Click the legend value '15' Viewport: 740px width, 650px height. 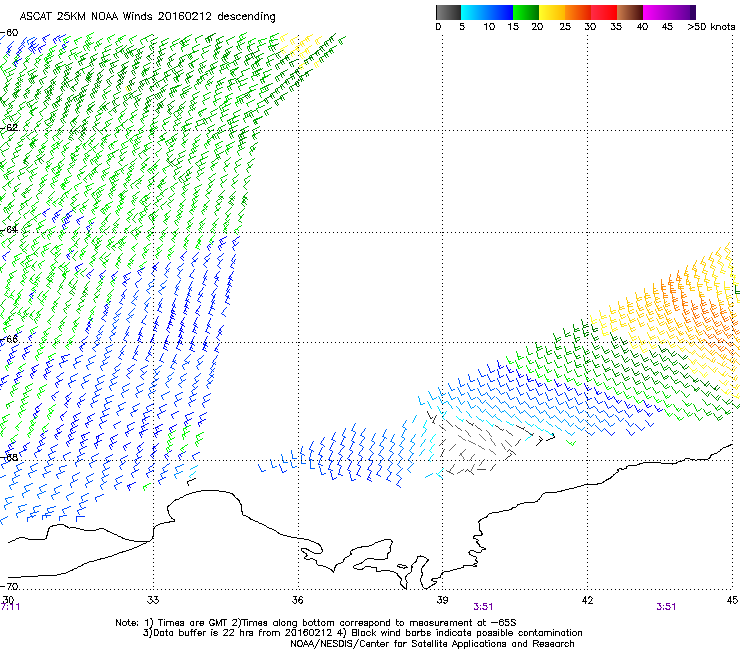tap(513, 27)
